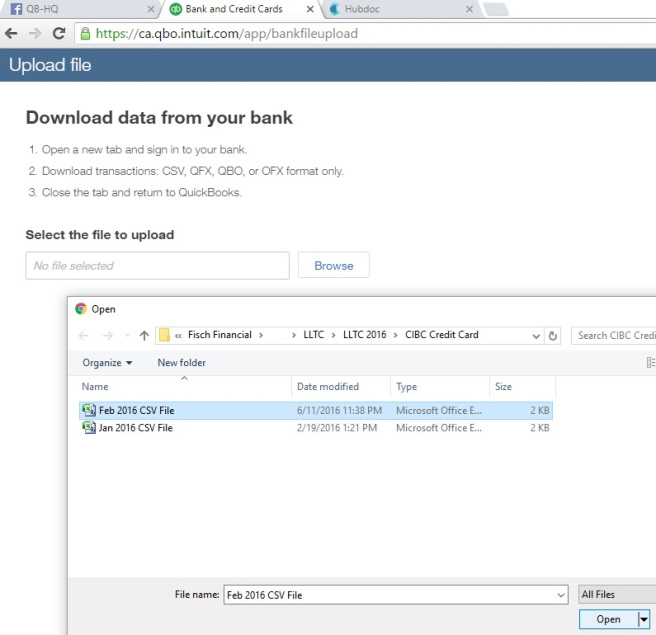Navigate to Fisch Financial in breadcrumb
656x635 pixels.
point(220,335)
